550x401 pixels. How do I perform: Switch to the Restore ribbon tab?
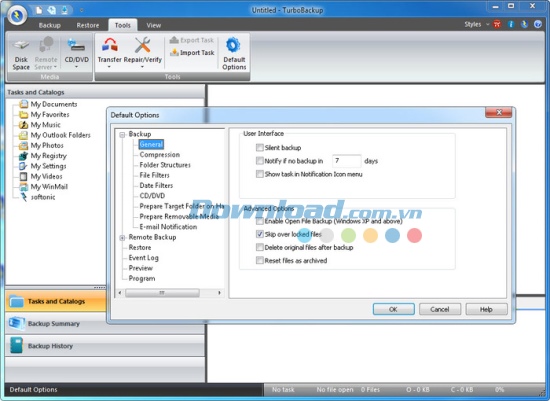click(x=88, y=25)
